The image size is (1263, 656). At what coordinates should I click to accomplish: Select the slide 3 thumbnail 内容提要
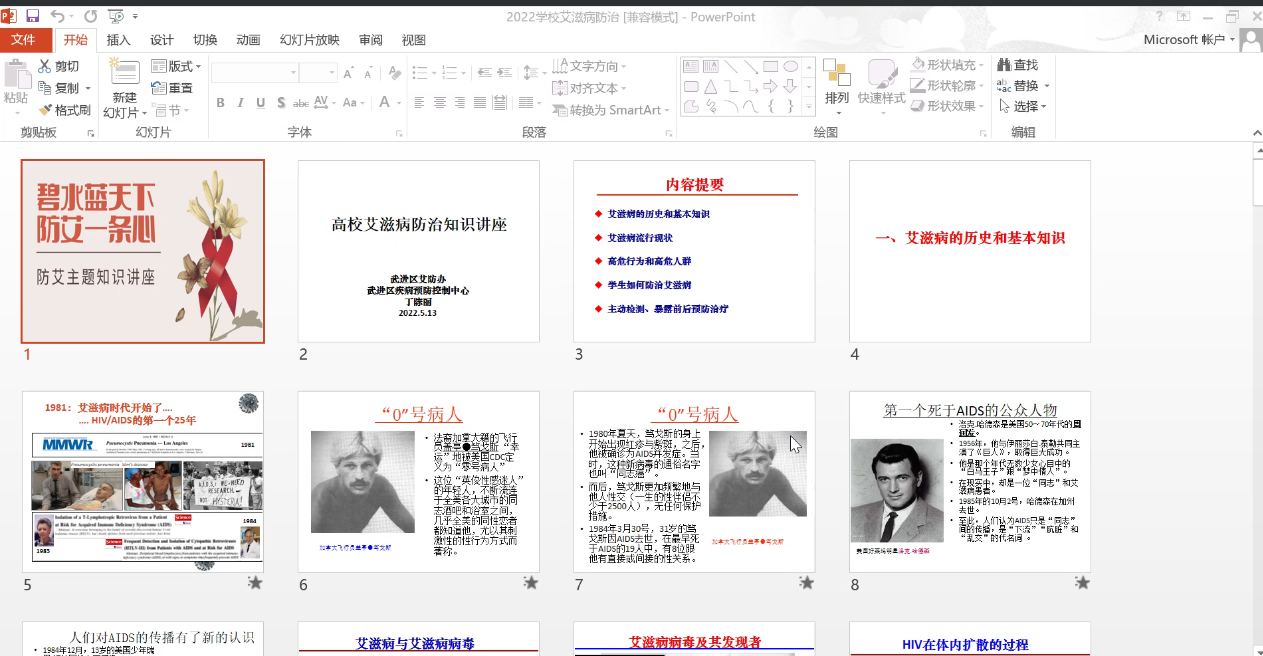(694, 251)
